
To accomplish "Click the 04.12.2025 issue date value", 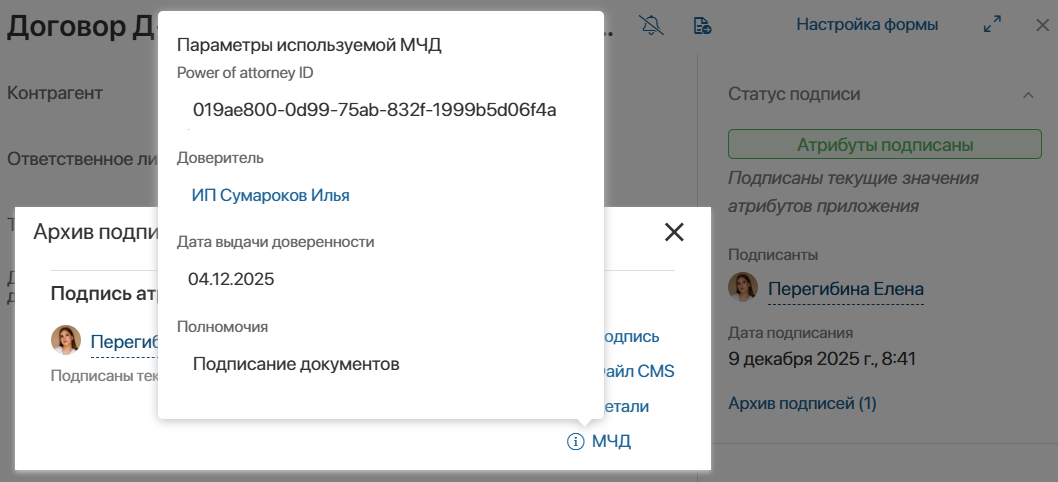I will (231, 279).
